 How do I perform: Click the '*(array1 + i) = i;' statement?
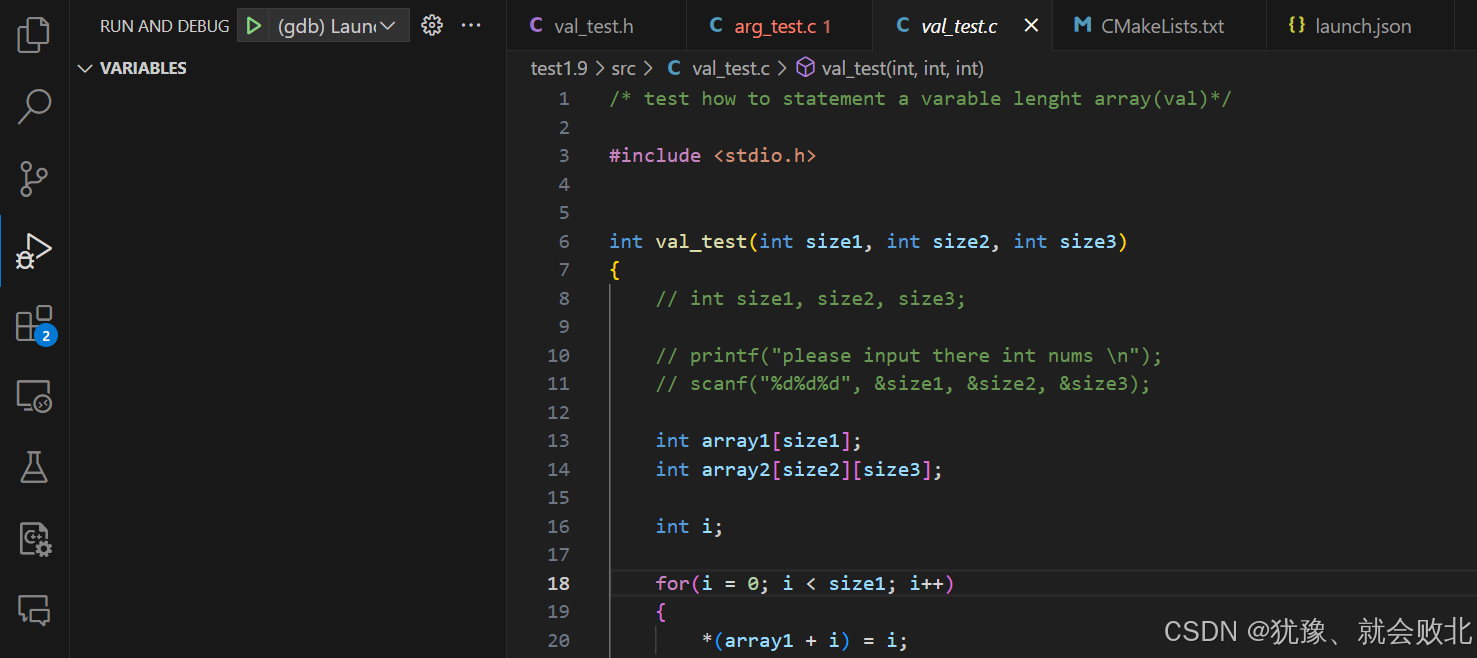pyautogui.click(x=805, y=640)
